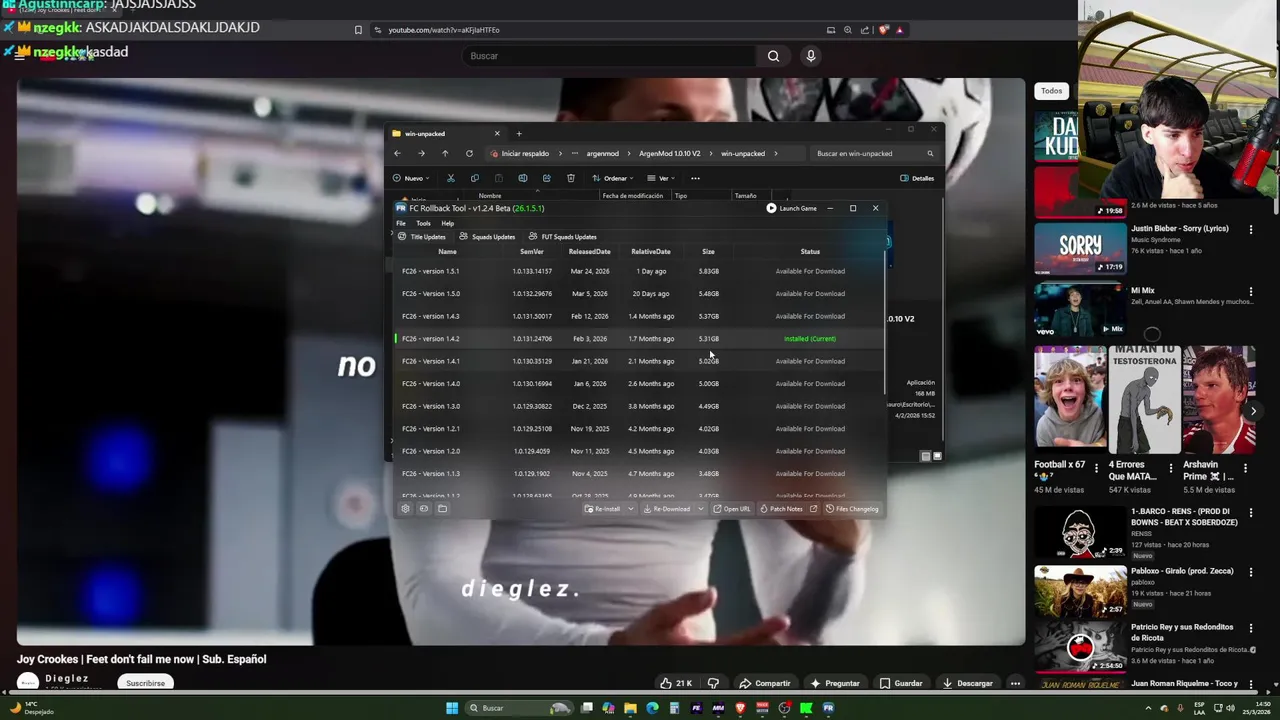
Task: Click the YouTube voice search microphone
Action: pos(811,56)
